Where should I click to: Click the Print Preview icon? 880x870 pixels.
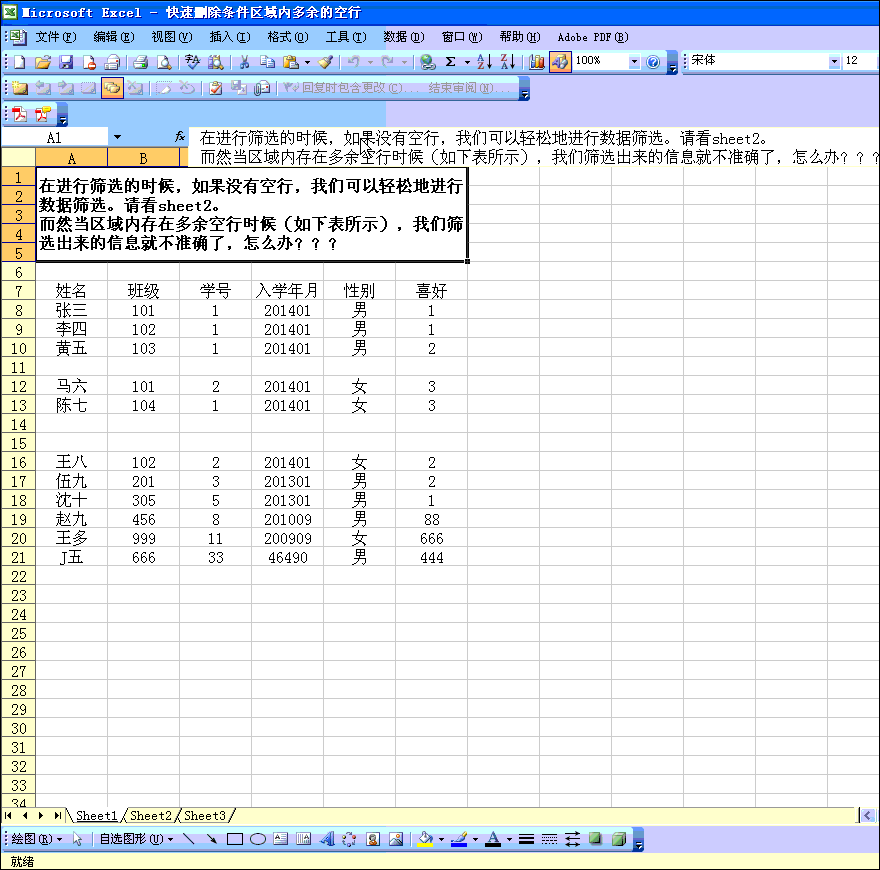164,62
